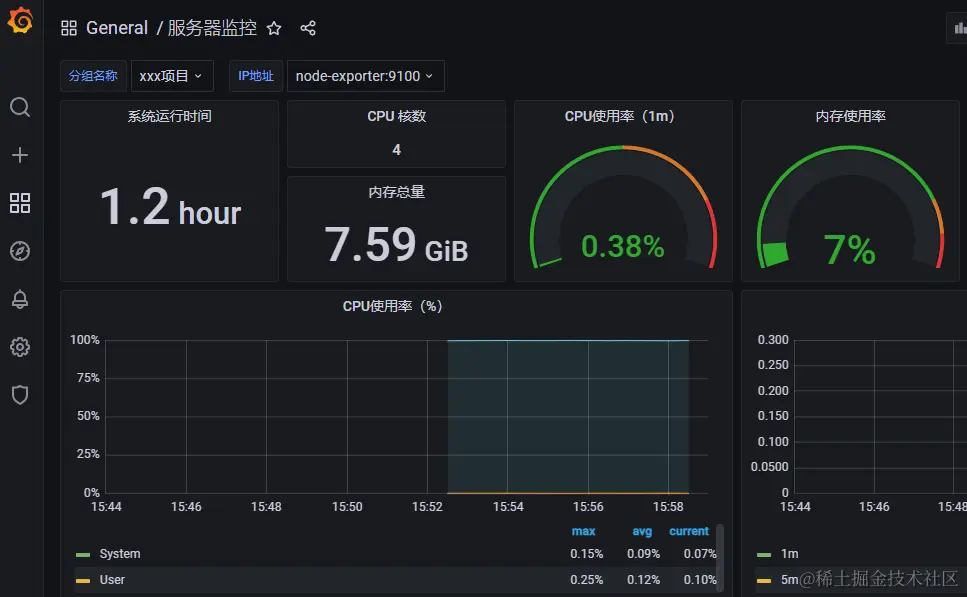Change color of 1m series swatch
Image resolution: width=967 pixels, height=597 pixels.
click(x=763, y=554)
